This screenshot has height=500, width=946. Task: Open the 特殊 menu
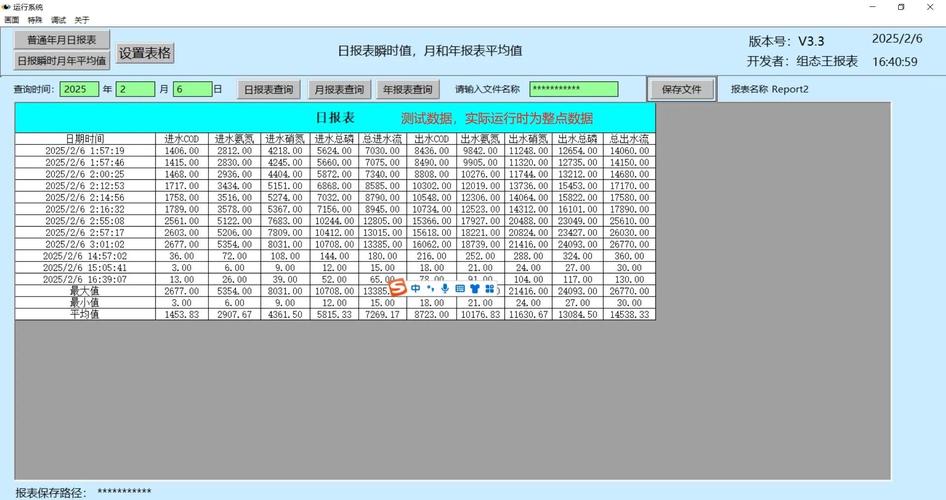[35, 20]
